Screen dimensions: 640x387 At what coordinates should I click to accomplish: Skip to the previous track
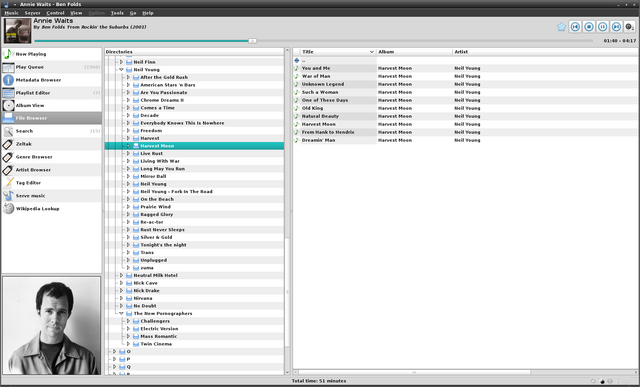pos(575,27)
